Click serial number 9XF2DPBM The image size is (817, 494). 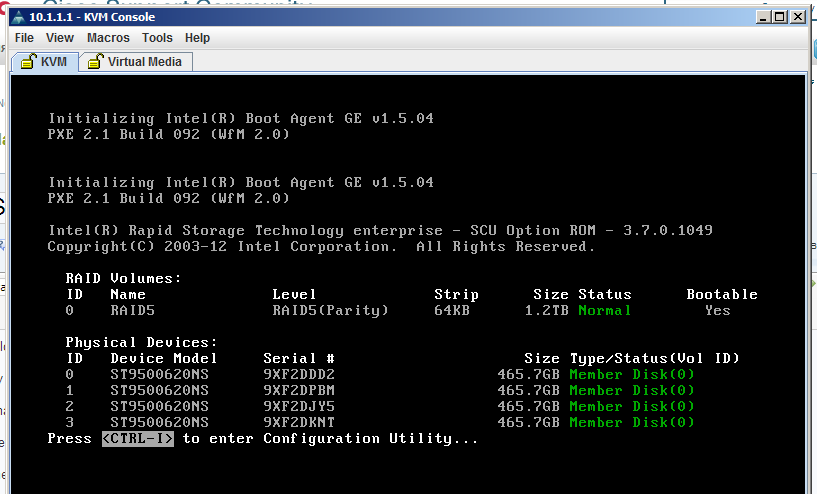click(299, 390)
